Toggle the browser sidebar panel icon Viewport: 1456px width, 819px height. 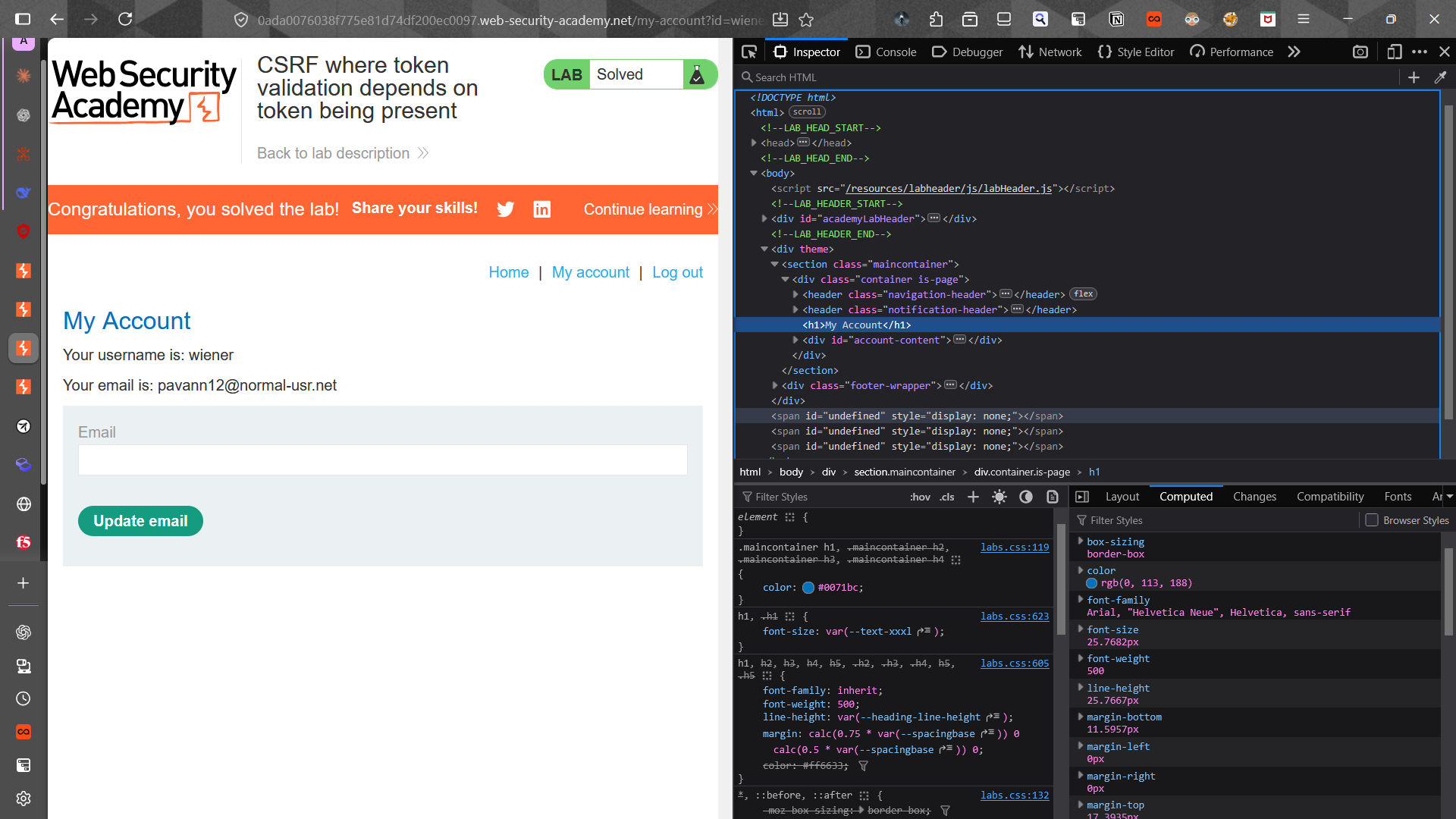24,19
